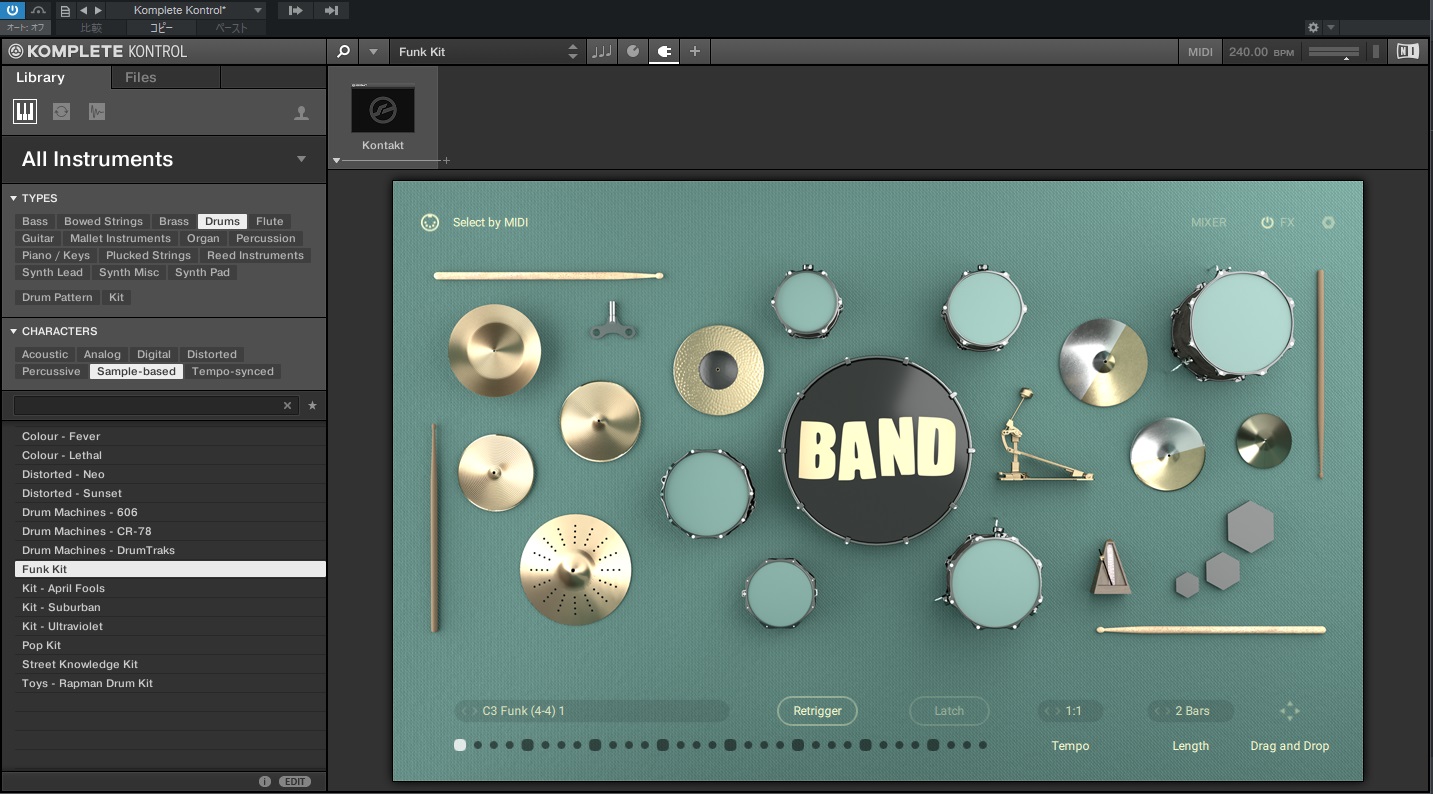Select the Percussion type tag
Image resolution: width=1433 pixels, height=794 pixels.
pyautogui.click(x=265, y=238)
